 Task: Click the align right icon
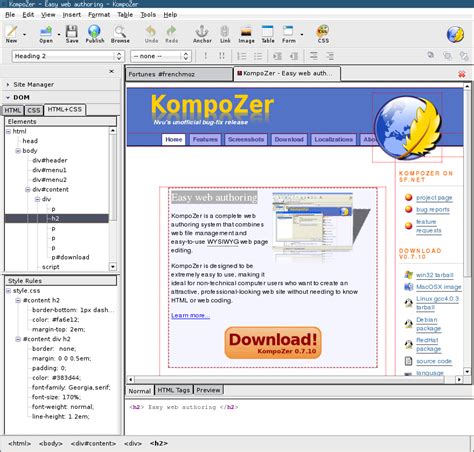330,56
